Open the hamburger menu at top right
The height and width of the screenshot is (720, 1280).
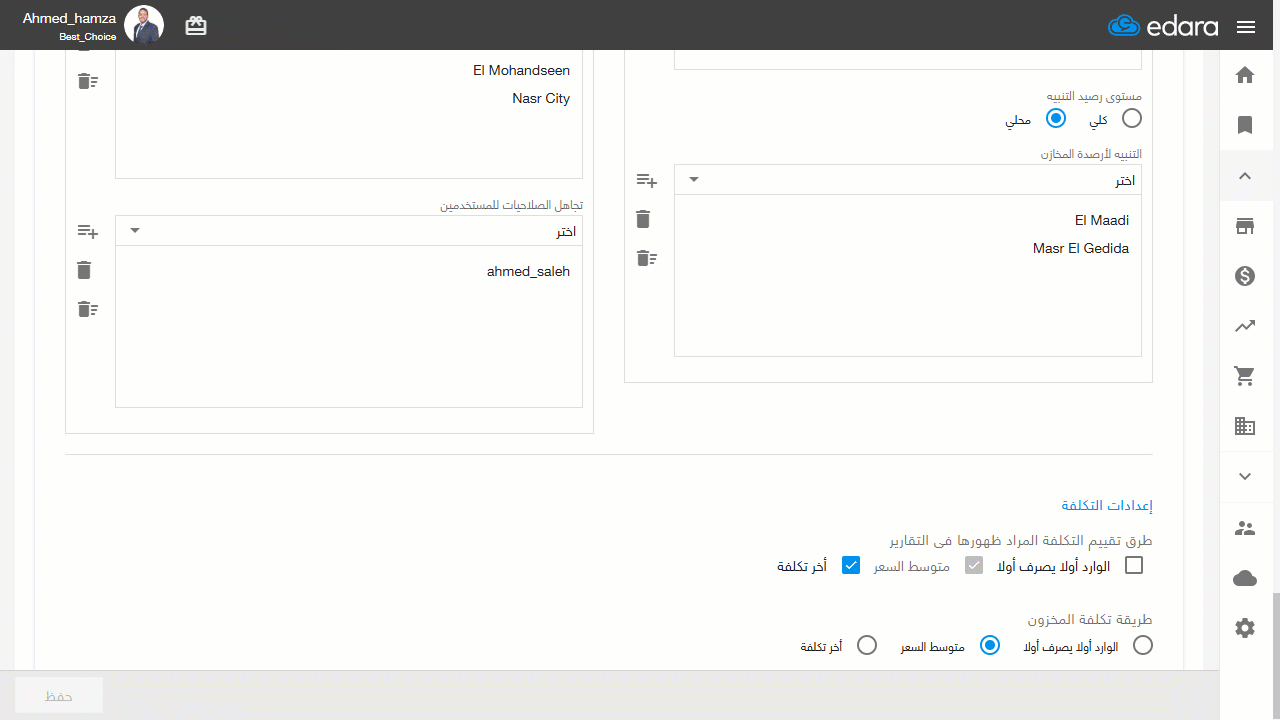(x=1246, y=27)
